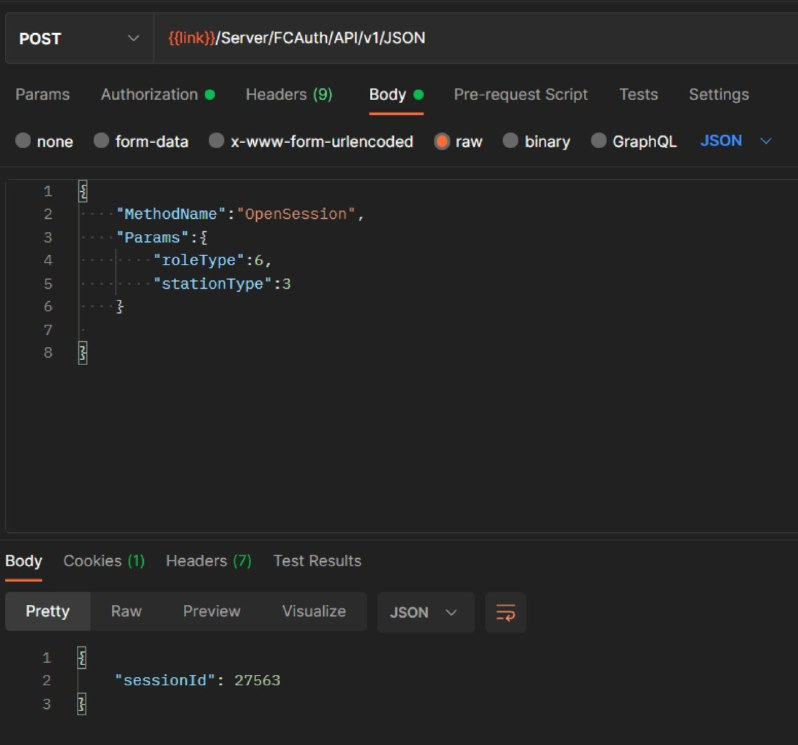This screenshot has height=745, width=798.
Task: Open the Tests tab
Action: pos(638,95)
